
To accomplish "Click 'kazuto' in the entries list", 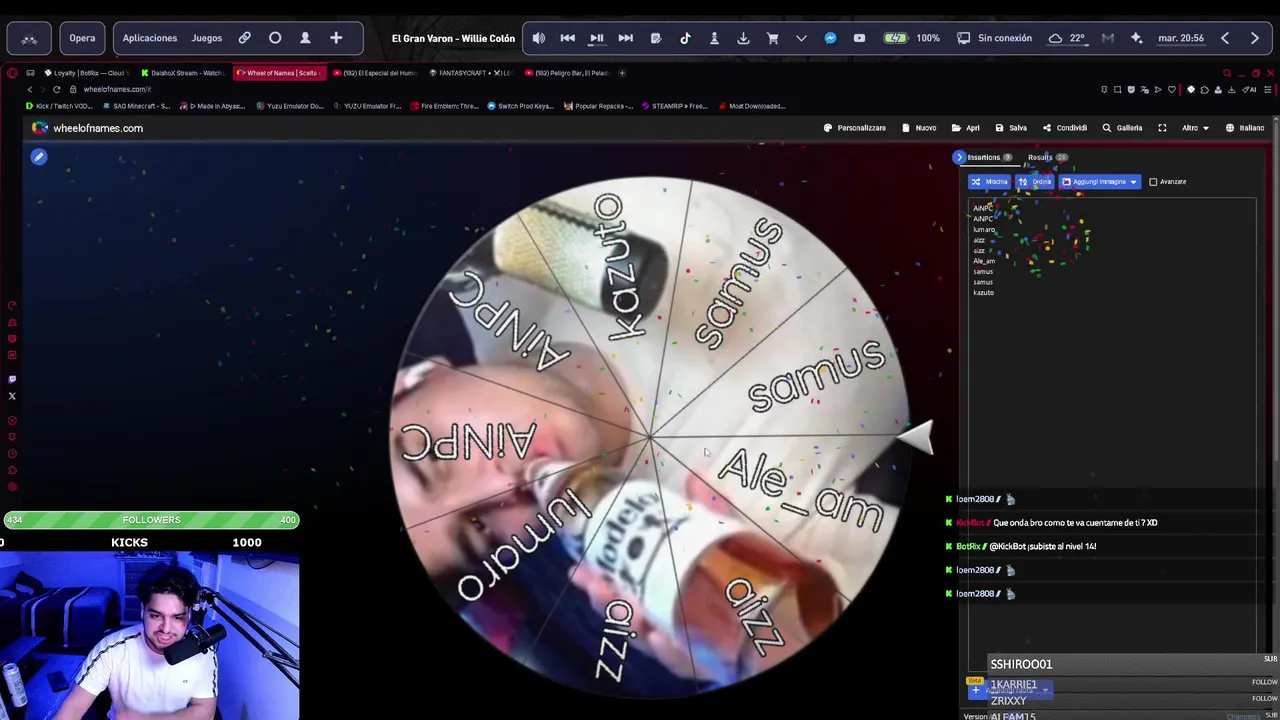I will tap(983, 292).
